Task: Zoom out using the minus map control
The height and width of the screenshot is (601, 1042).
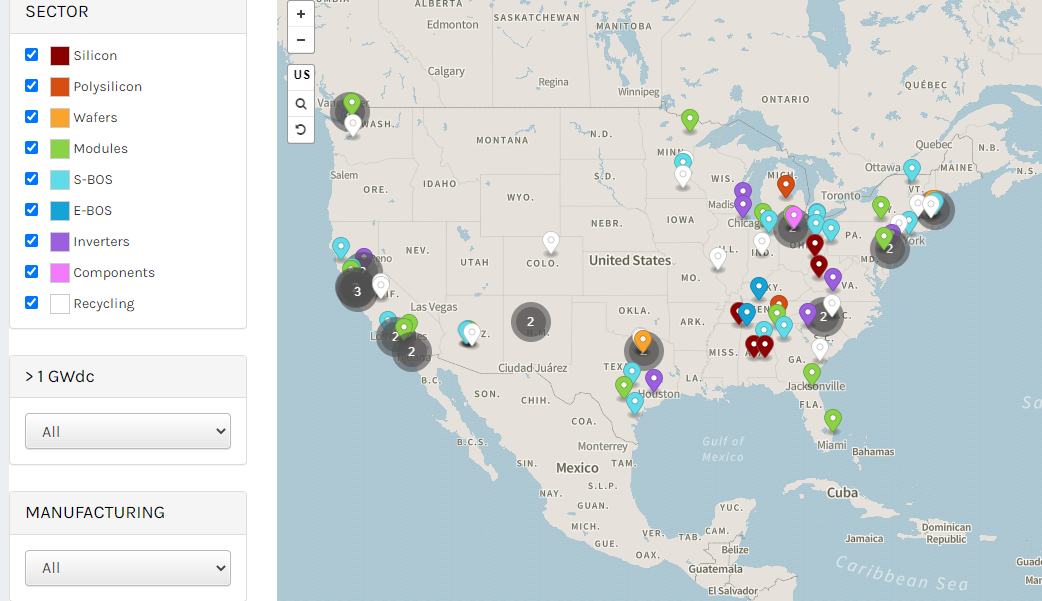Action: [x=301, y=40]
